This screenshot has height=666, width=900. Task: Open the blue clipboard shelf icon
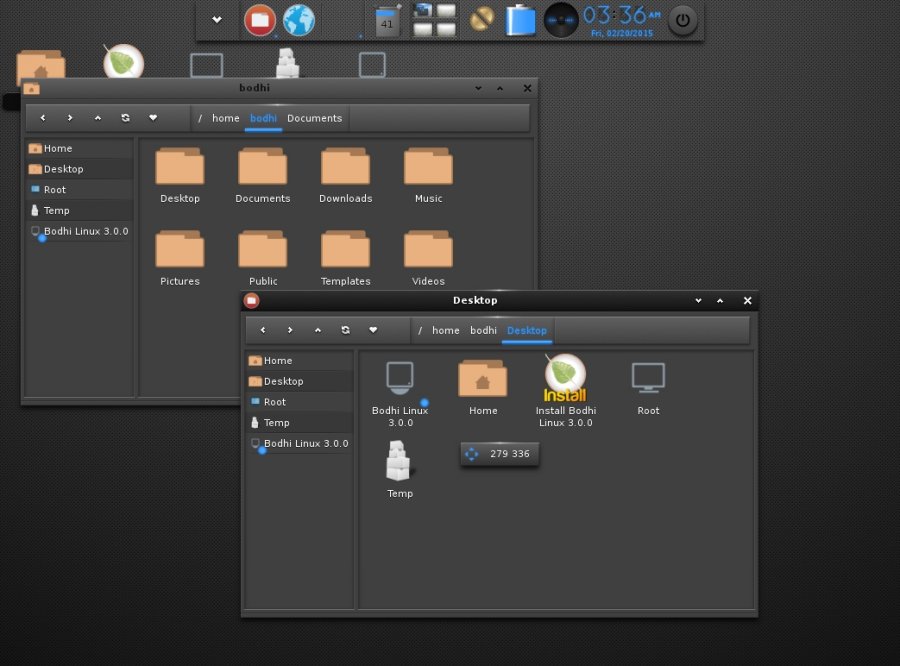(521, 20)
